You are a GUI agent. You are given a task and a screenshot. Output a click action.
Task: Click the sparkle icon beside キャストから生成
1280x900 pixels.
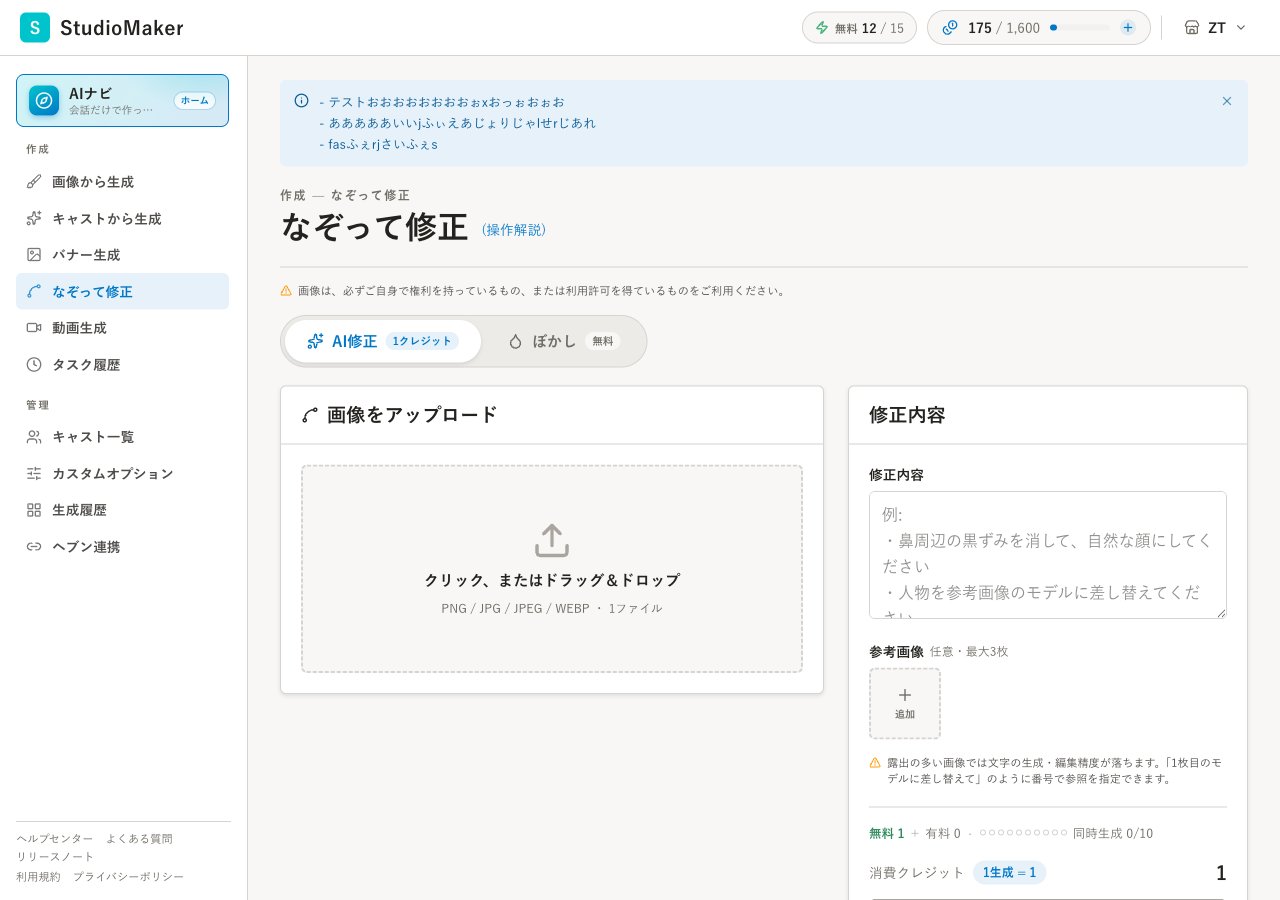[x=34, y=218]
